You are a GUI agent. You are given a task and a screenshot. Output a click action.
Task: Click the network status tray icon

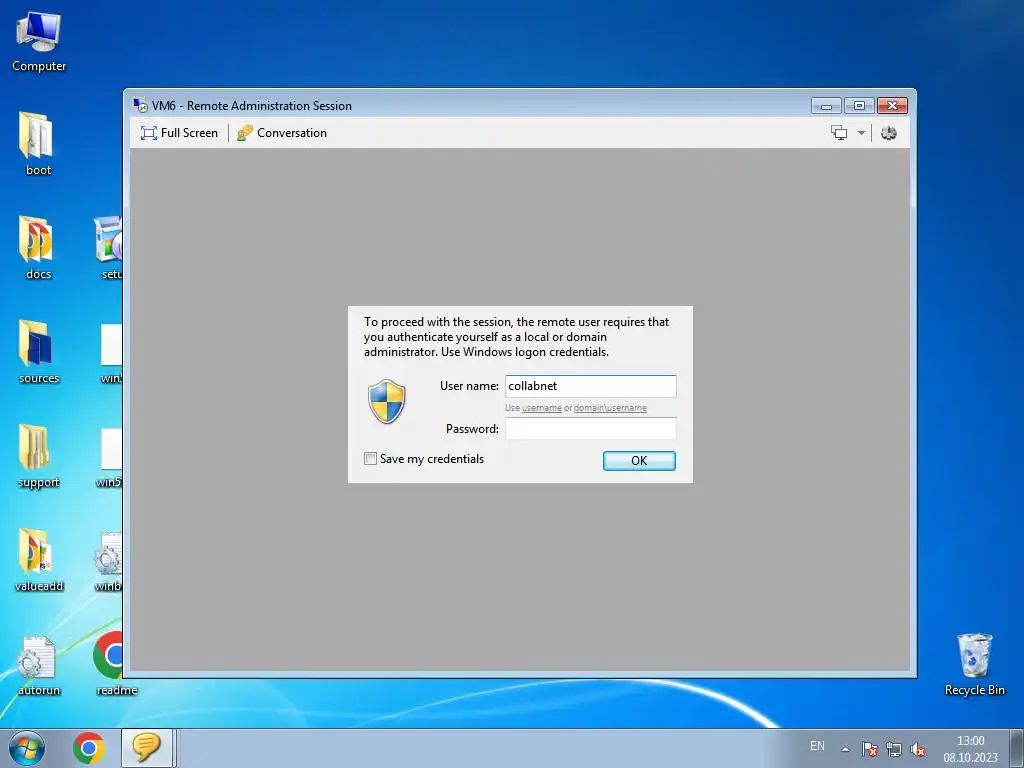pyautogui.click(x=893, y=749)
